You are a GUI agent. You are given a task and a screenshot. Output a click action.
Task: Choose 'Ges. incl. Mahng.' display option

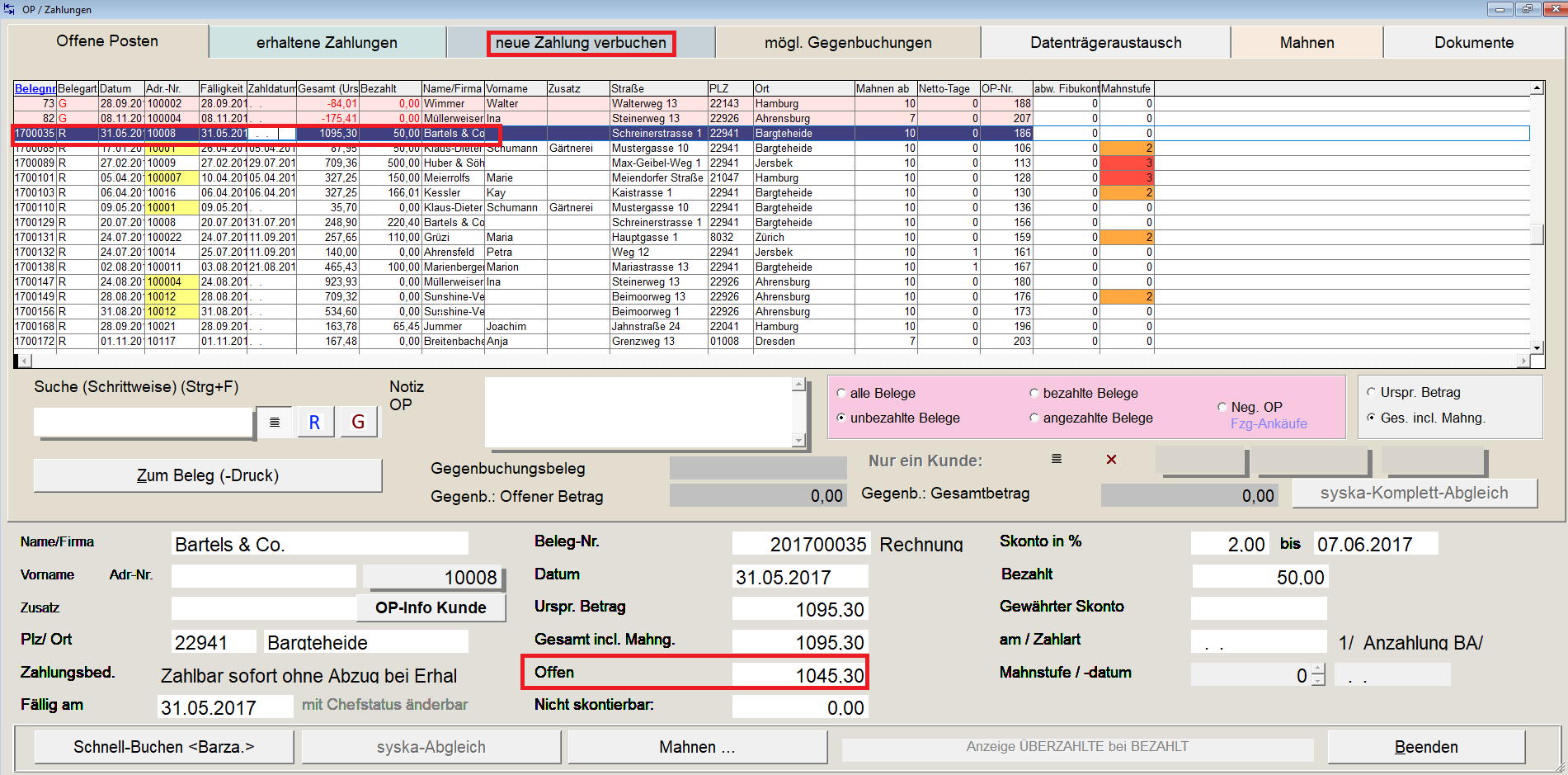coord(1371,418)
